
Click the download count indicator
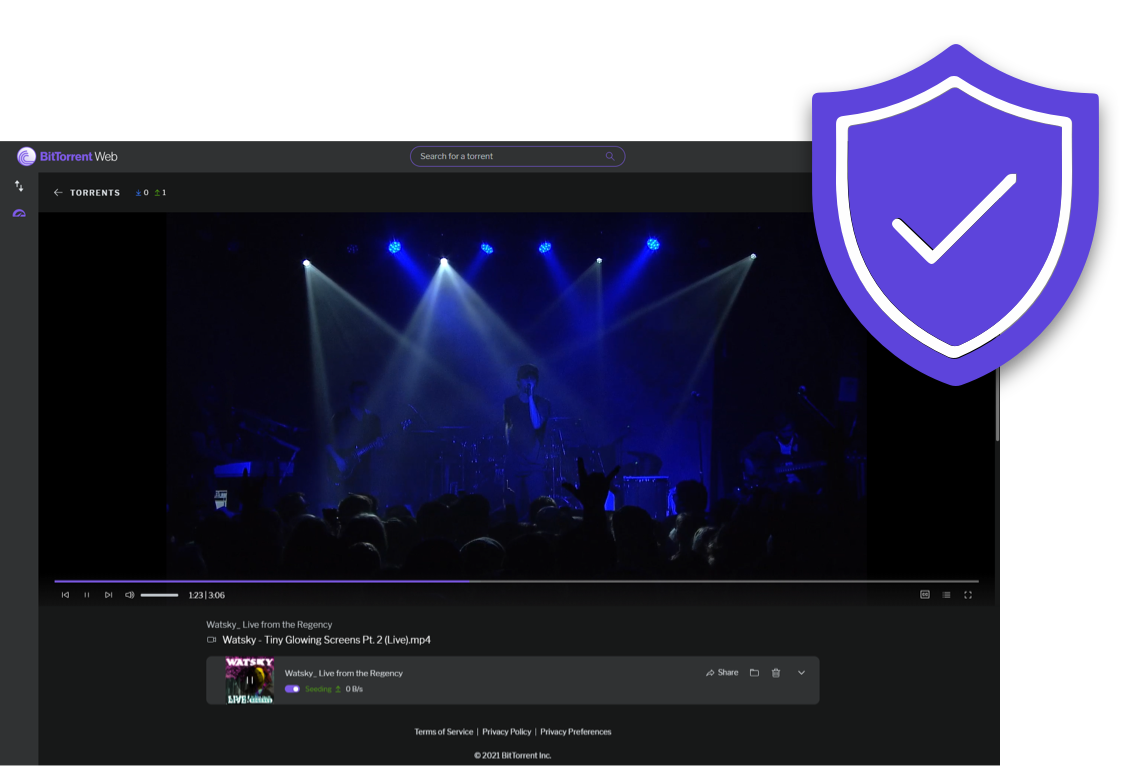[x=142, y=193]
